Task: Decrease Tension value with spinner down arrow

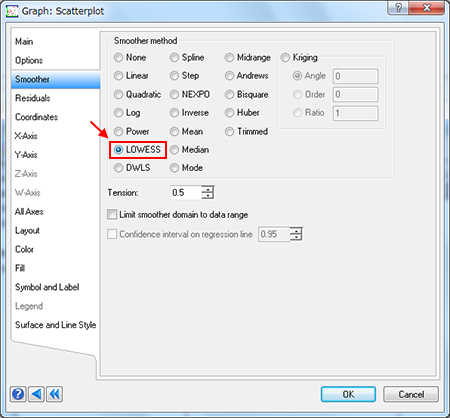Action: click(208, 196)
